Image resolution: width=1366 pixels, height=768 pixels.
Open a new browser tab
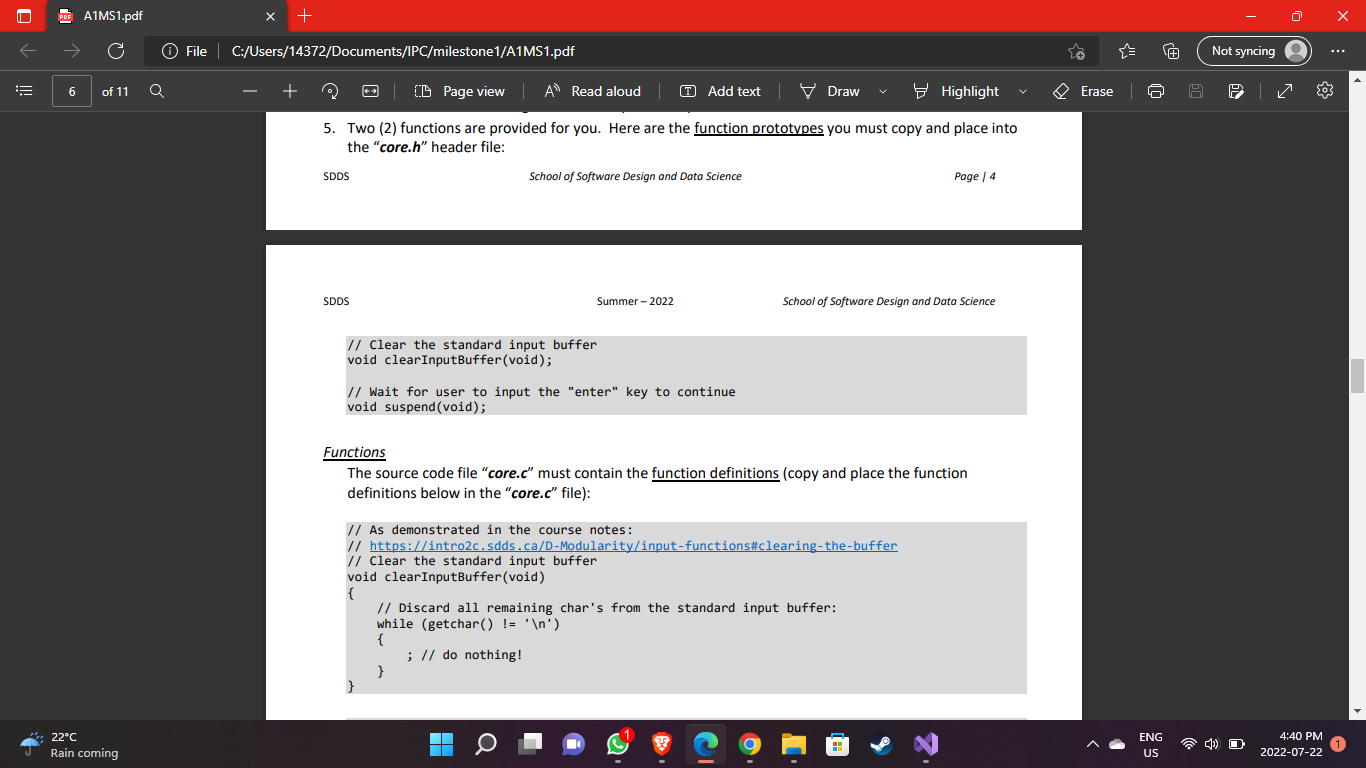pos(306,17)
